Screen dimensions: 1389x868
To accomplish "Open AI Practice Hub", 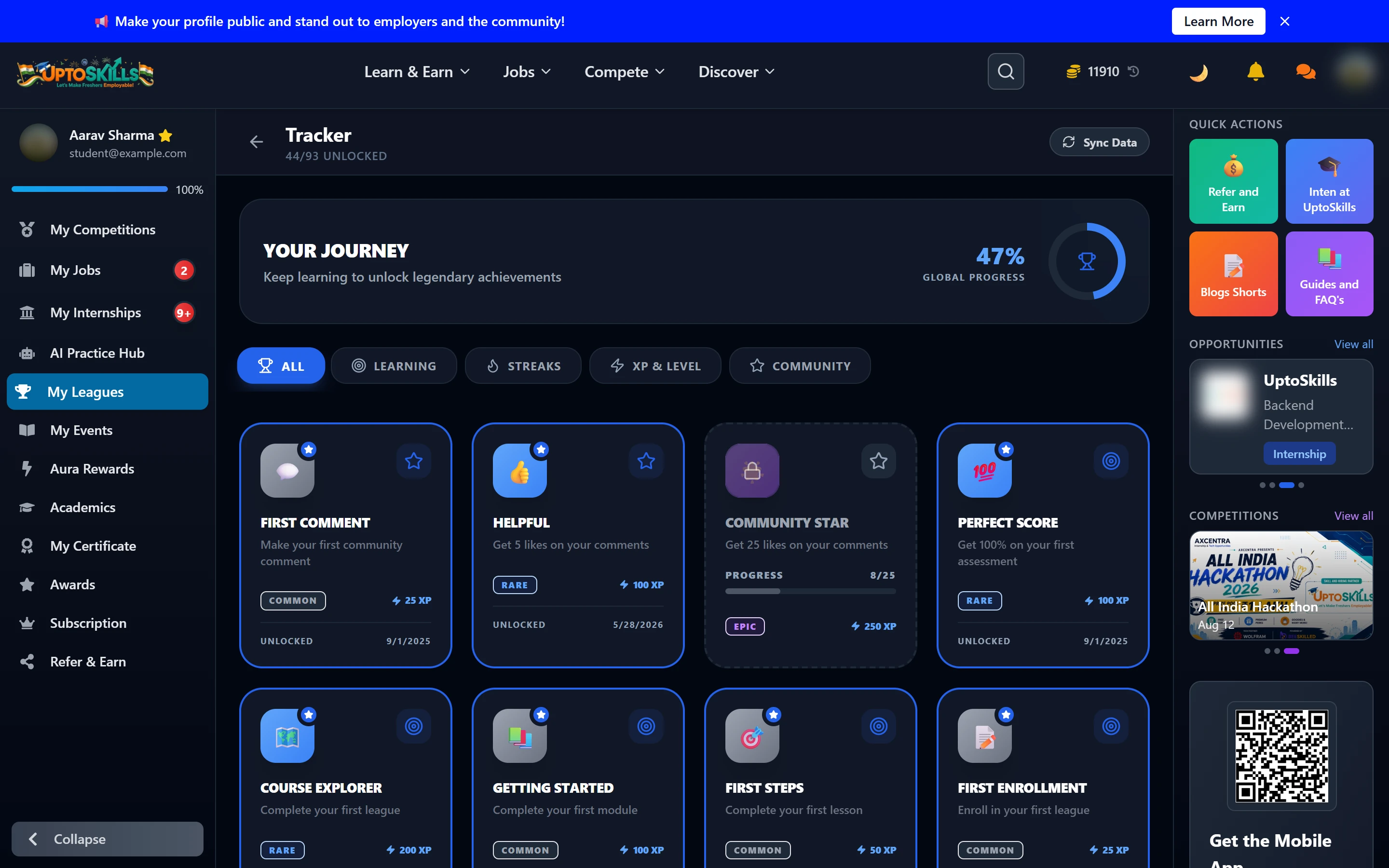I will pyautogui.click(x=108, y=353).
